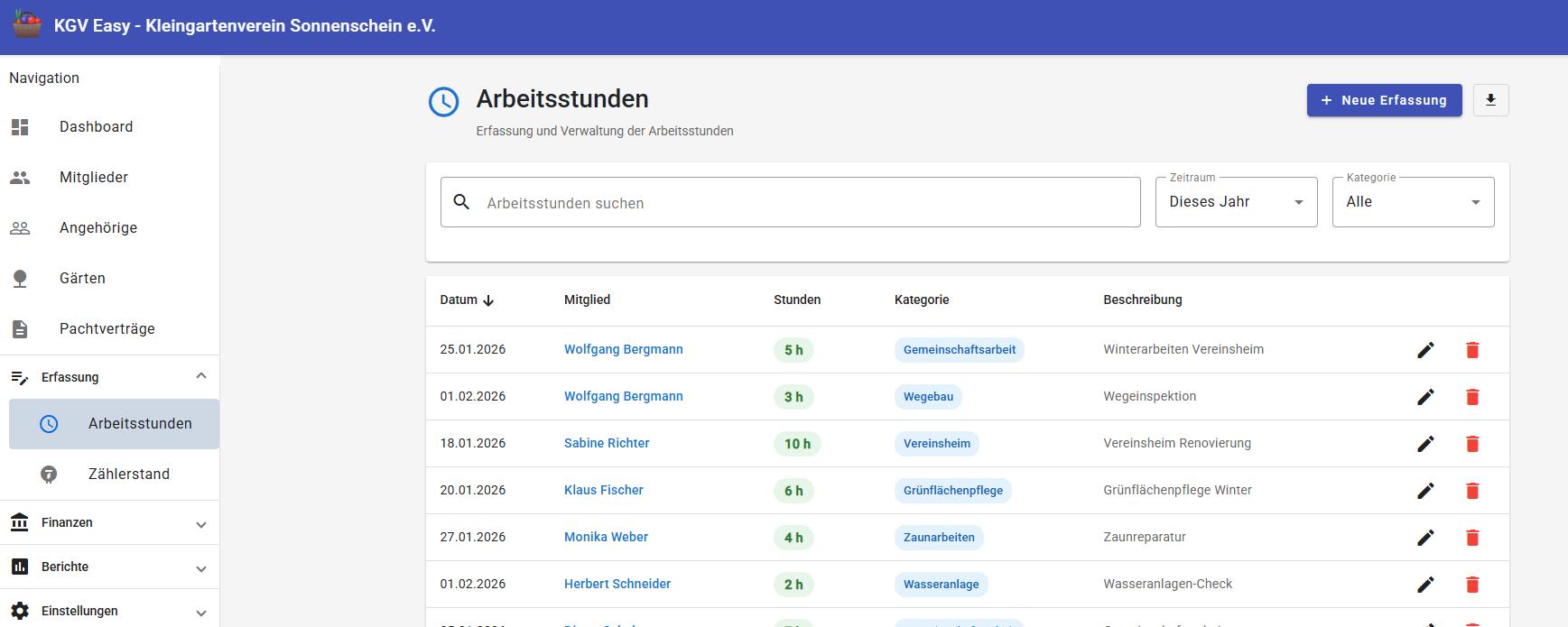This screenshot has height=627, width=1568.
Task: Open member Klaus Fischer
Action: click(603, 490)
